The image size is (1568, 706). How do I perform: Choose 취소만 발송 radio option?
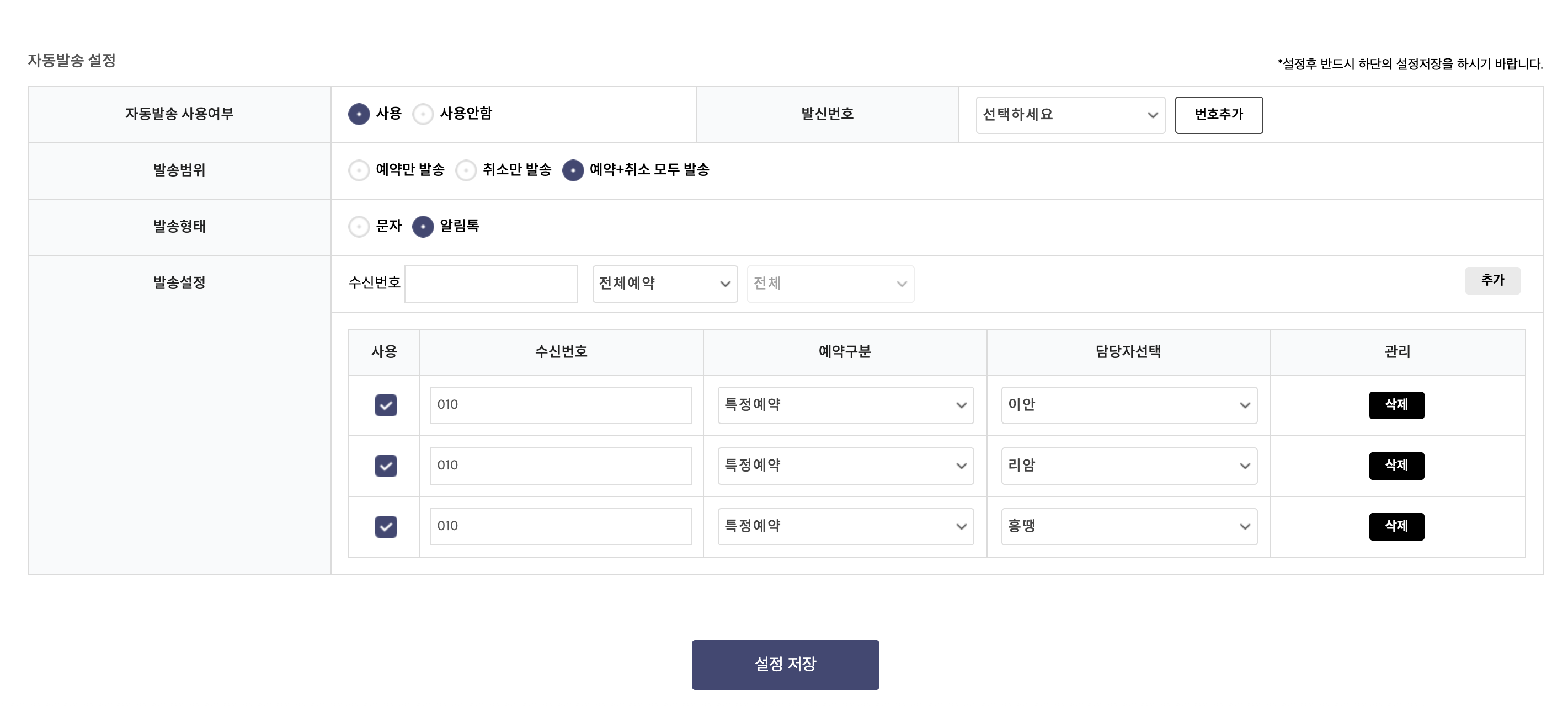[466, 170]
